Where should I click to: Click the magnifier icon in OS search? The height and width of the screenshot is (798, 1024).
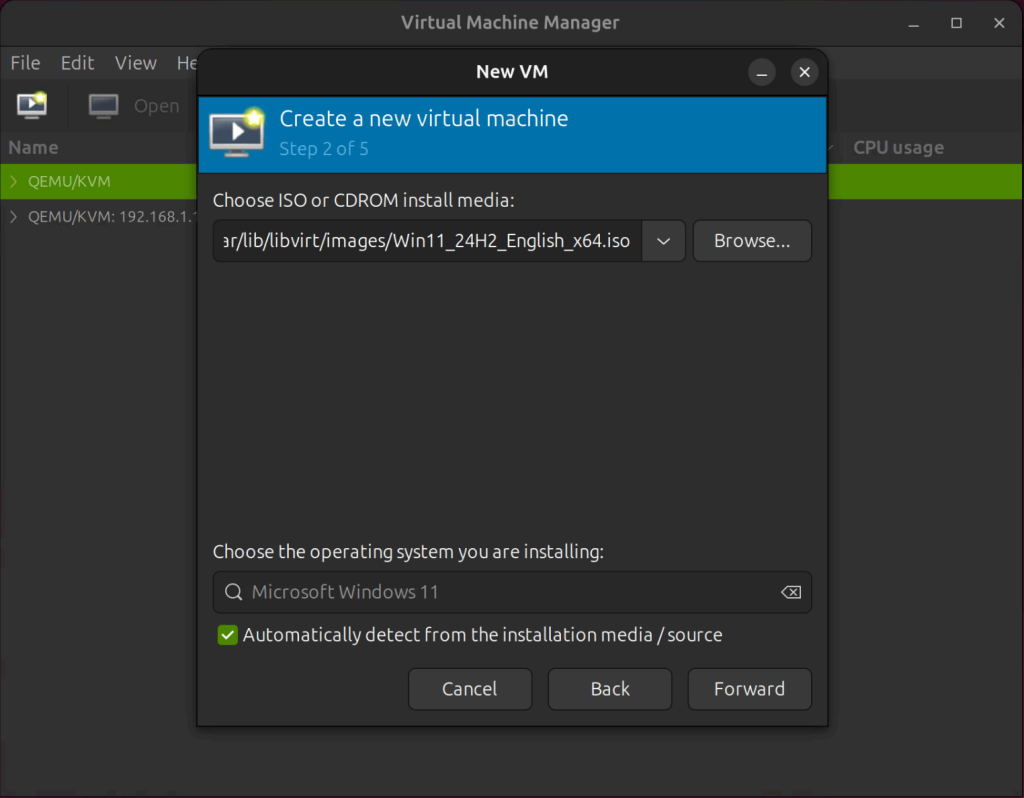[233, 592]
